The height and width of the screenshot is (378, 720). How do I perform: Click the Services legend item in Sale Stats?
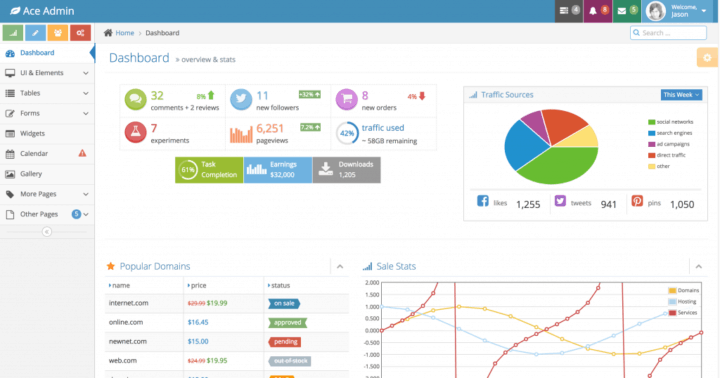point(683,313)
